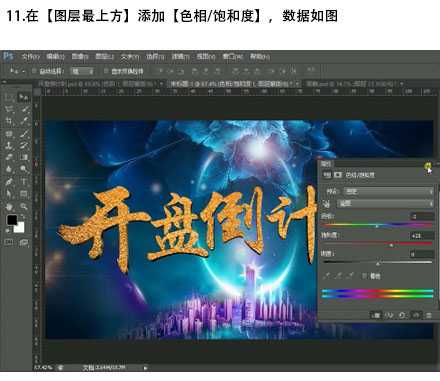Open the 选择 (Select) menu
The width and height of the screenshot is (440, 381).
(156, 57)
